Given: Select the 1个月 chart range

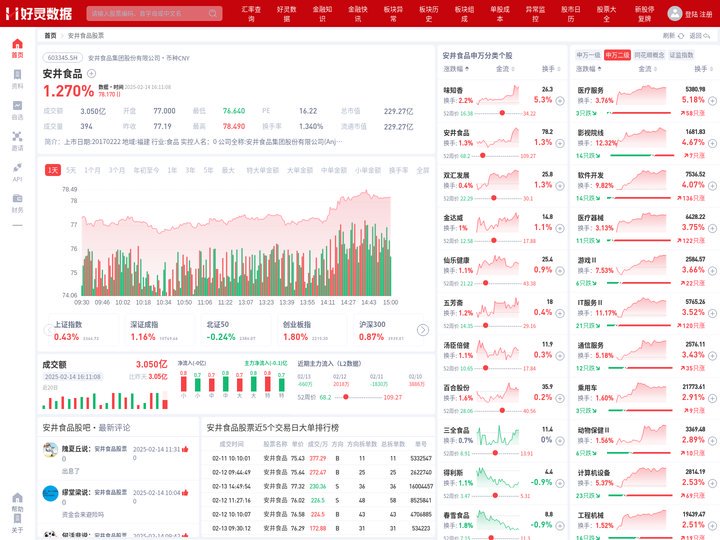Looking at the screenshot, I should [x=92, y=170].
